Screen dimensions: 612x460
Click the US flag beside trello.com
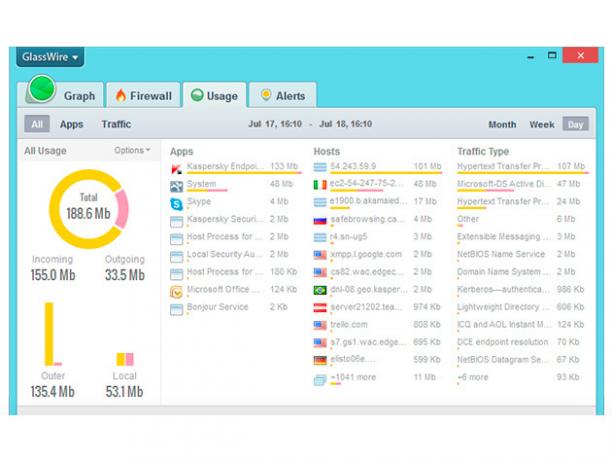click(x=320, y=325)
